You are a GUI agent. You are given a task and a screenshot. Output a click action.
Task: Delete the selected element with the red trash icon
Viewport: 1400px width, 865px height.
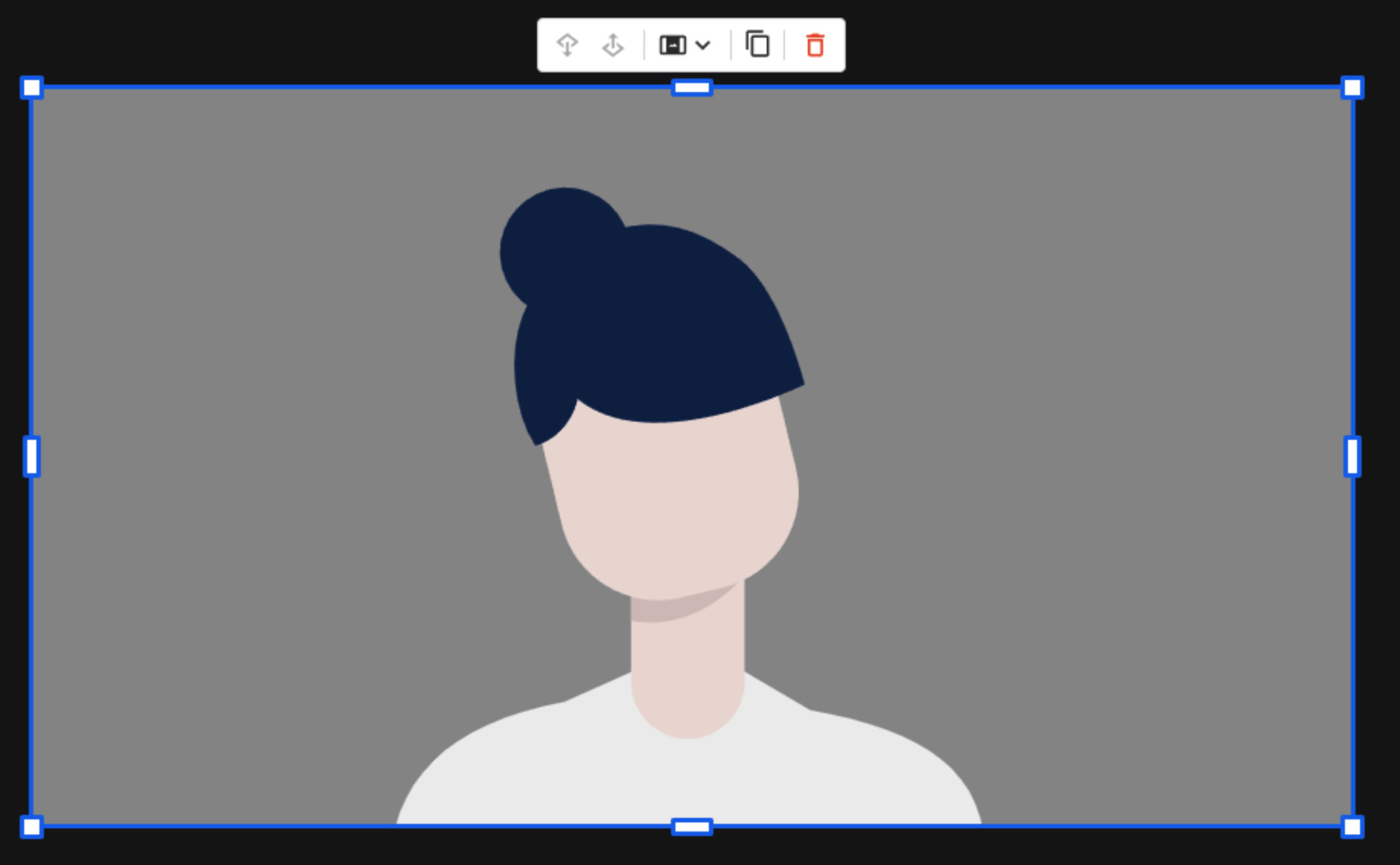[x=815, y=45]
